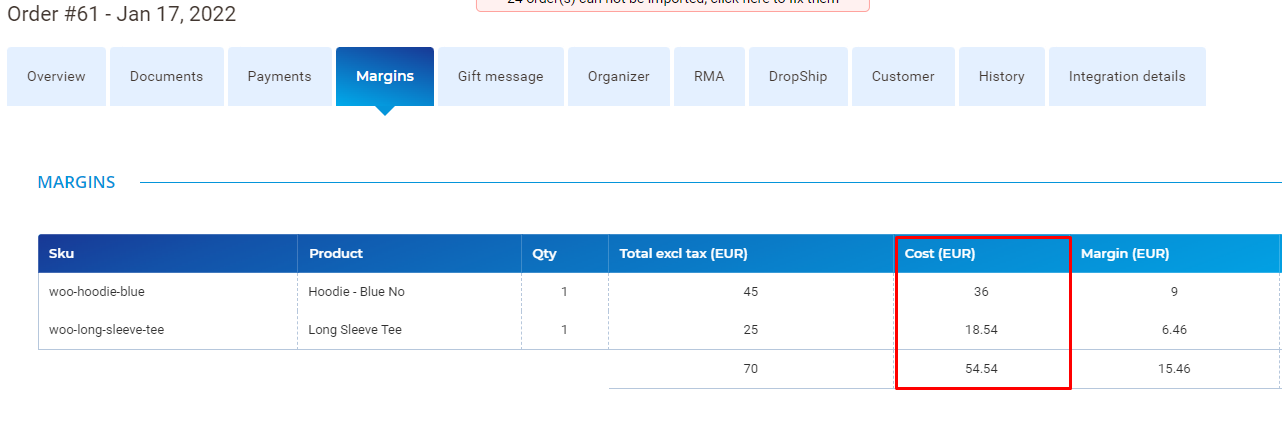The image size is (1282, 440).
Task: Click the orders cannot be imported alert
Action: (672, 3)
